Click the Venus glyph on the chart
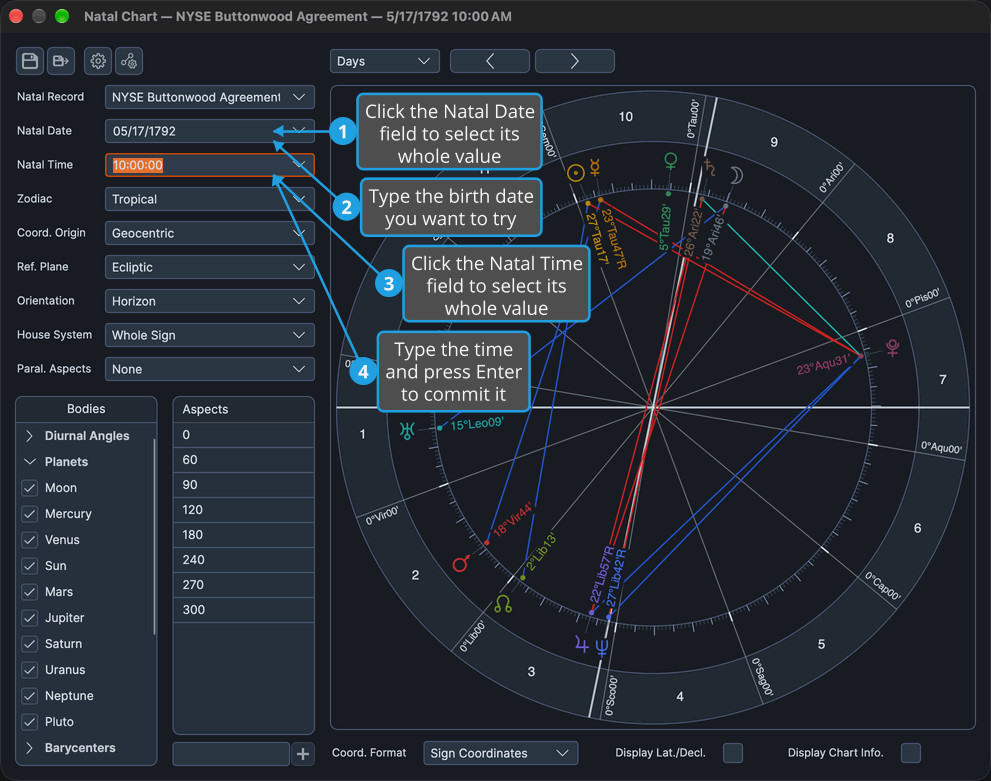Image resolution: width=991 pixels, height=781 pixels. [x=671, y=161]
